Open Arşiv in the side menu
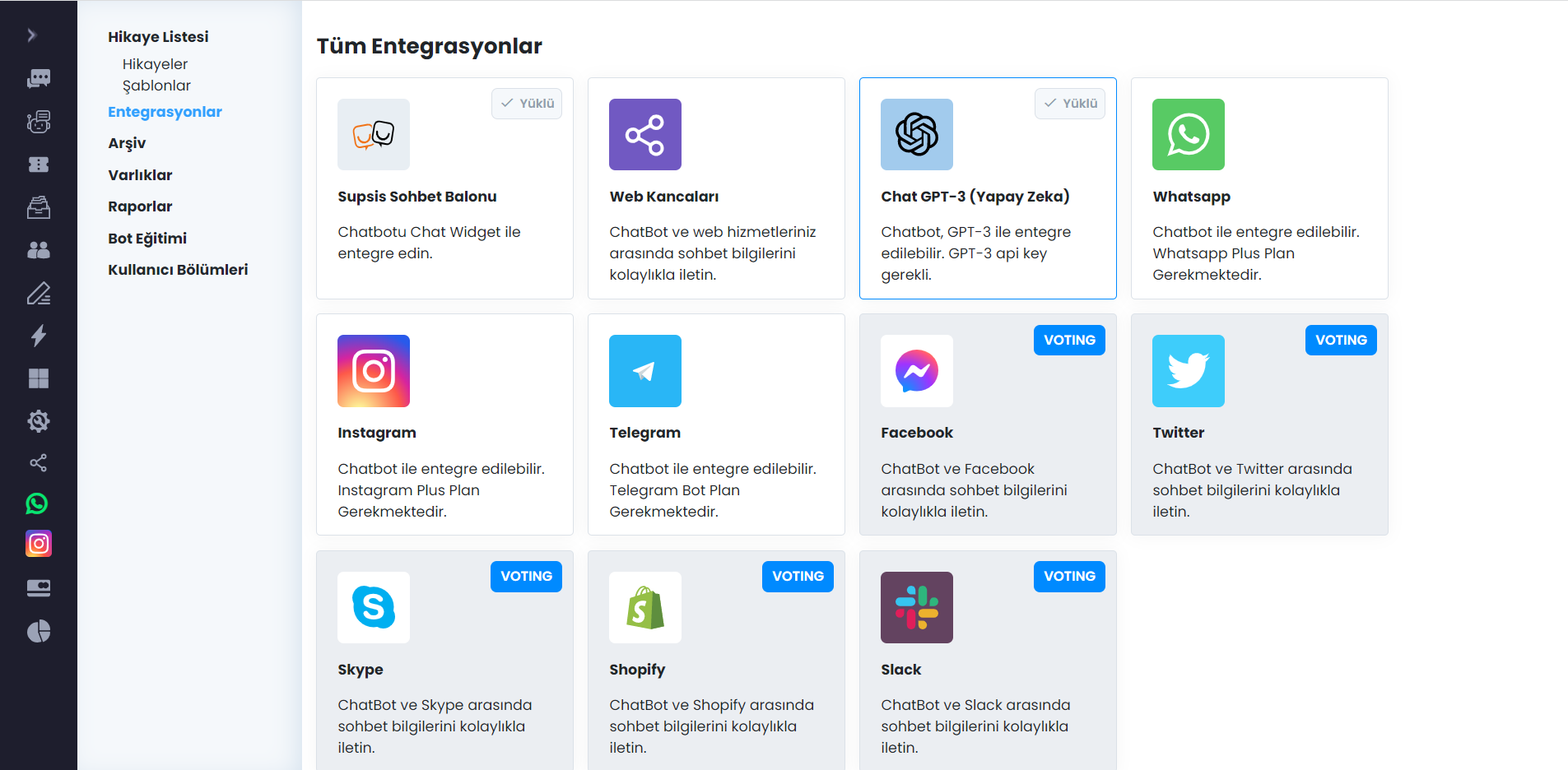The image size is (1568, 770). (127, 143)
